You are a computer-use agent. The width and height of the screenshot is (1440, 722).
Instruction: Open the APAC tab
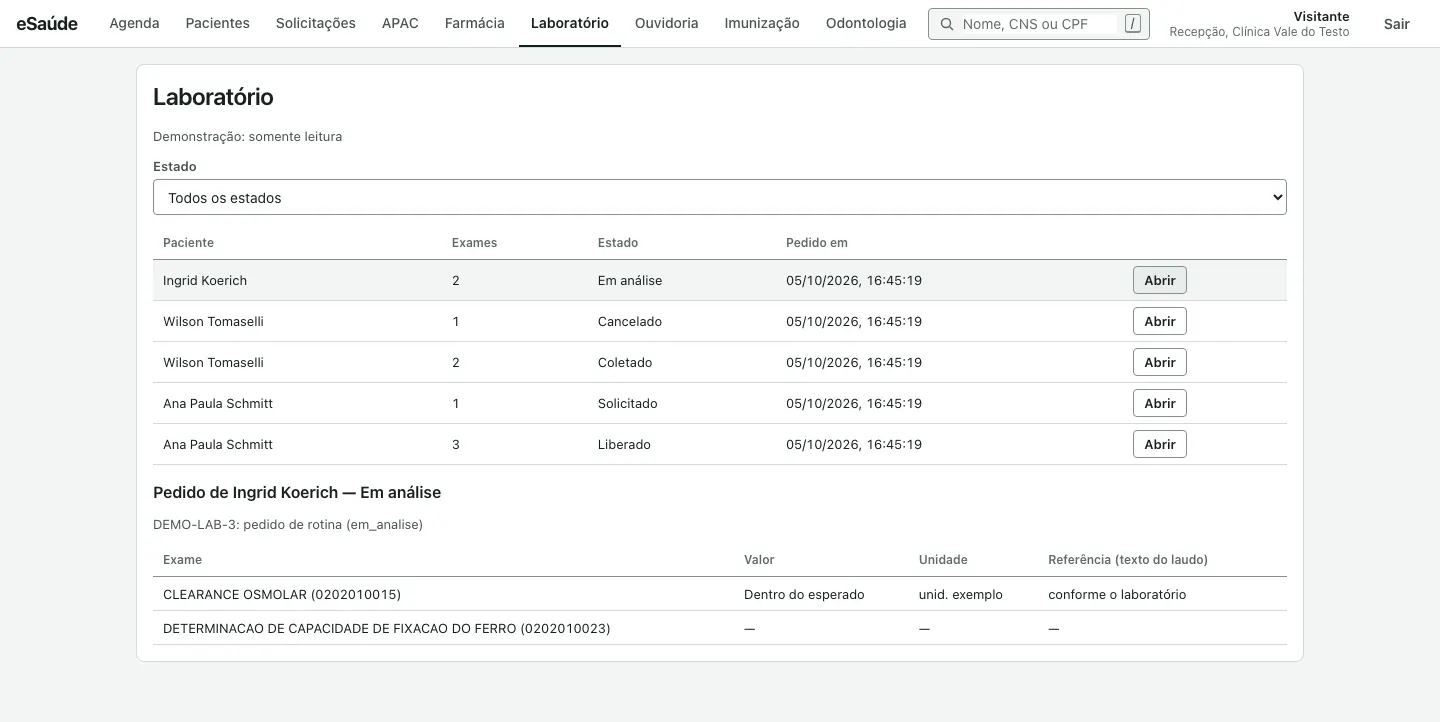coord(400,23)
